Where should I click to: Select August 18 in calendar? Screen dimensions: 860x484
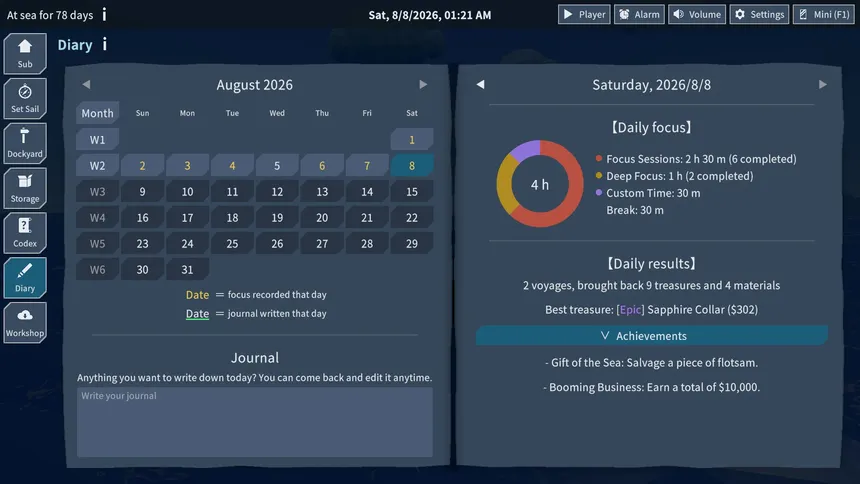232,218
